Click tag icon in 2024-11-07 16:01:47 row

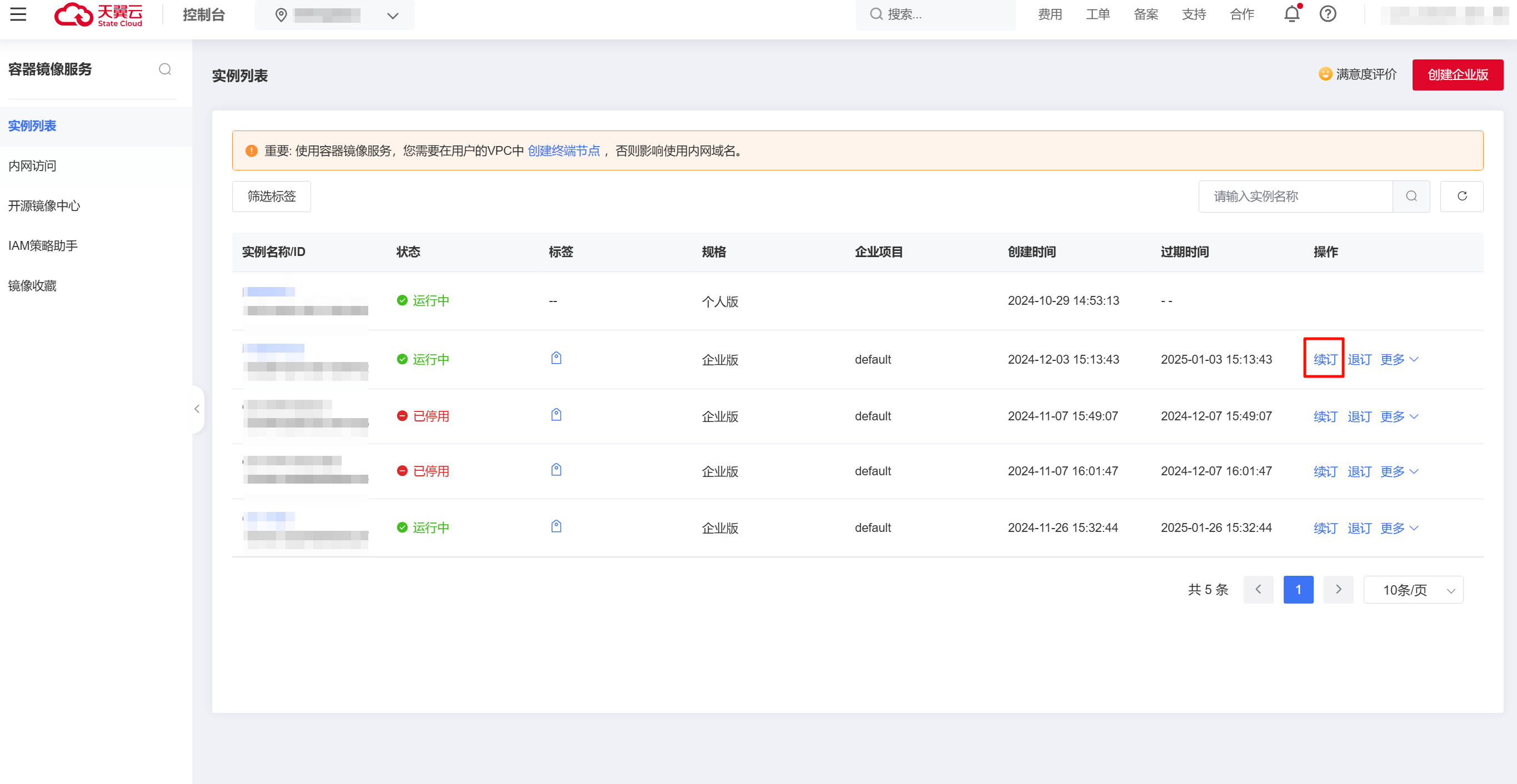pos(556,470)
